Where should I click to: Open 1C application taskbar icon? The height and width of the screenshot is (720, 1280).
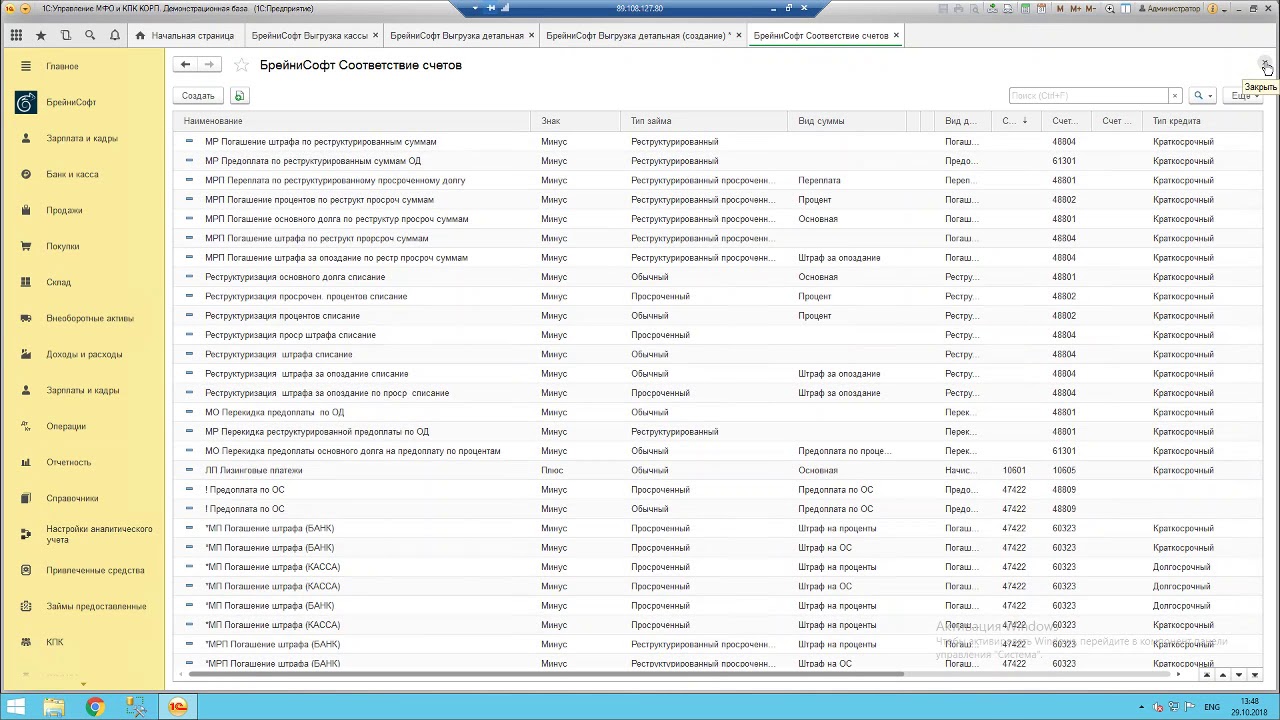click(177, 707)
